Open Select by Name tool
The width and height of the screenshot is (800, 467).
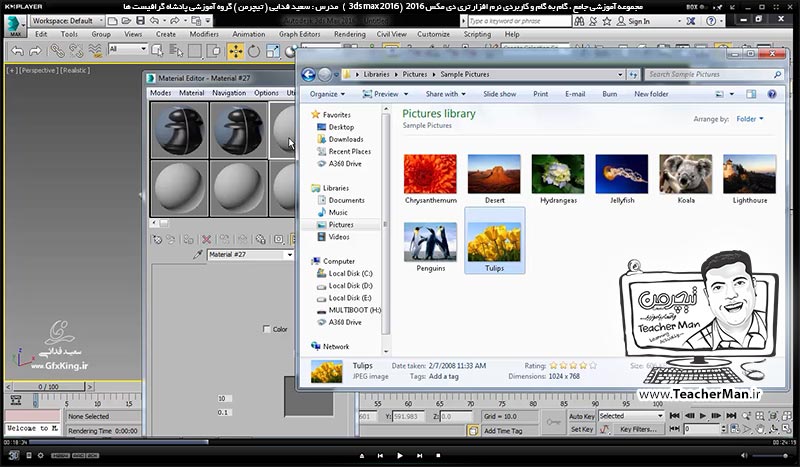point(176,51)
